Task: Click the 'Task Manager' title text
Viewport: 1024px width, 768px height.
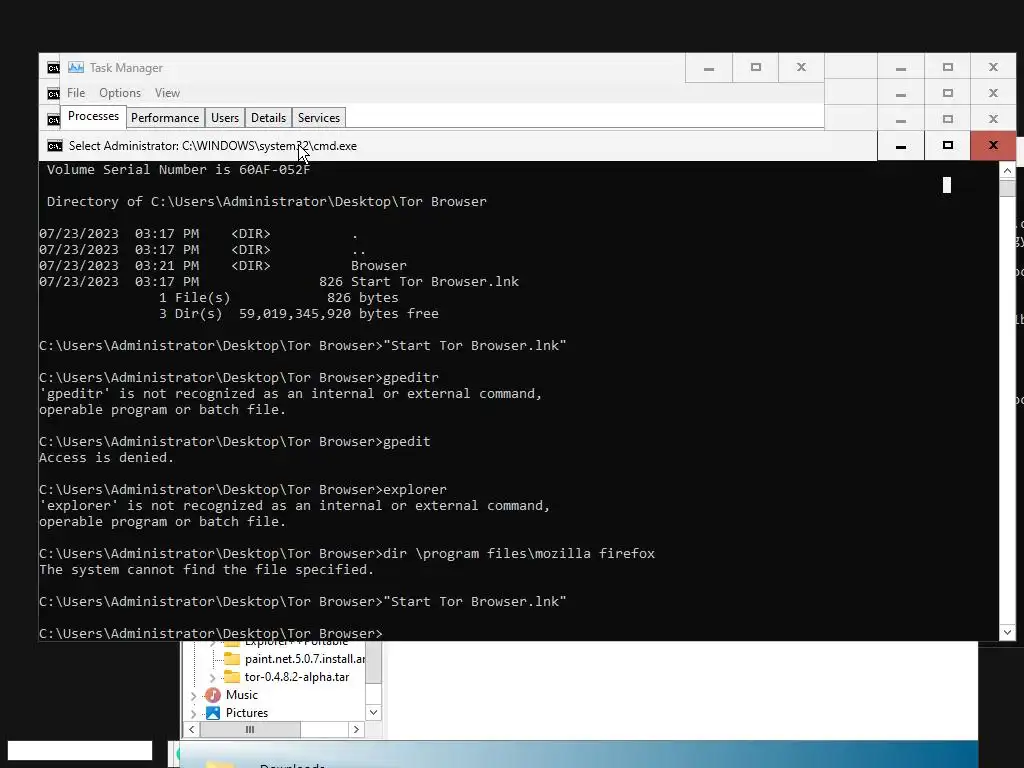Action: pos(126,68)
